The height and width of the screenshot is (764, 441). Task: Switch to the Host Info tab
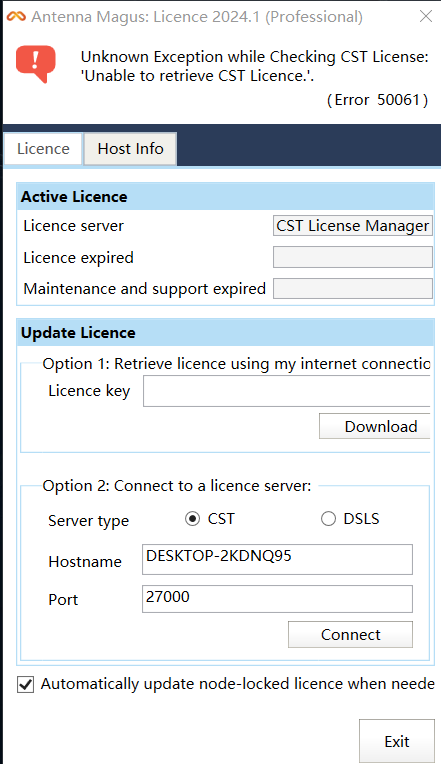(130, 149)
